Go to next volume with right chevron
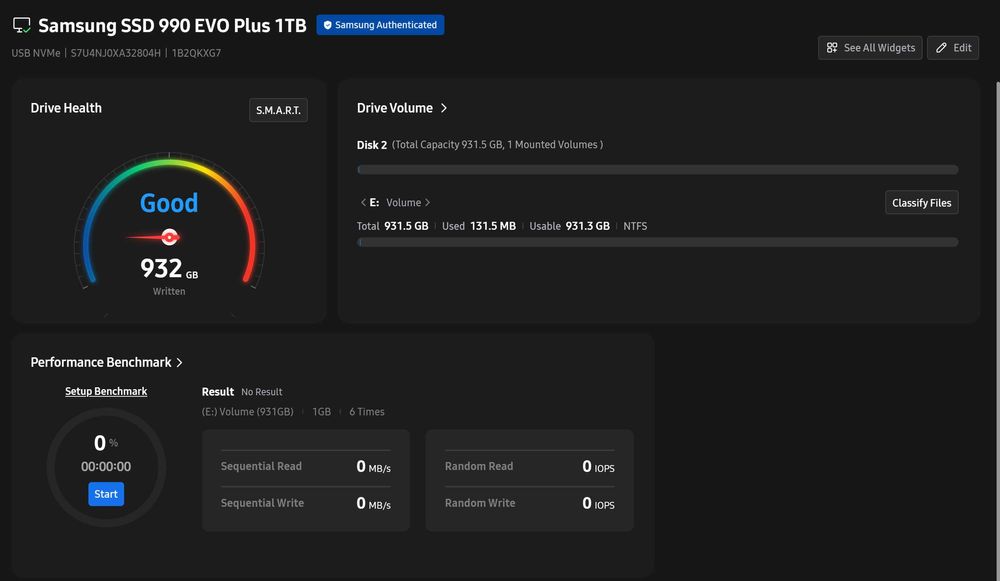This screenshot has width=1000, height=581. point(427,202)
